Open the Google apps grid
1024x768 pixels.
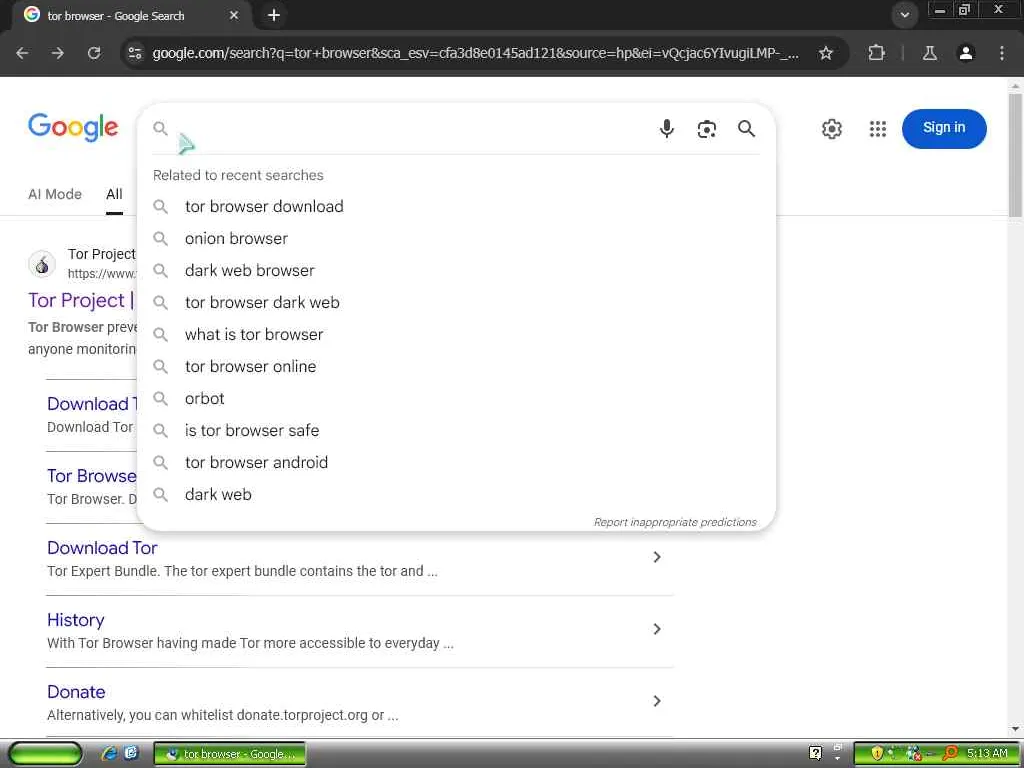point(878,129)
